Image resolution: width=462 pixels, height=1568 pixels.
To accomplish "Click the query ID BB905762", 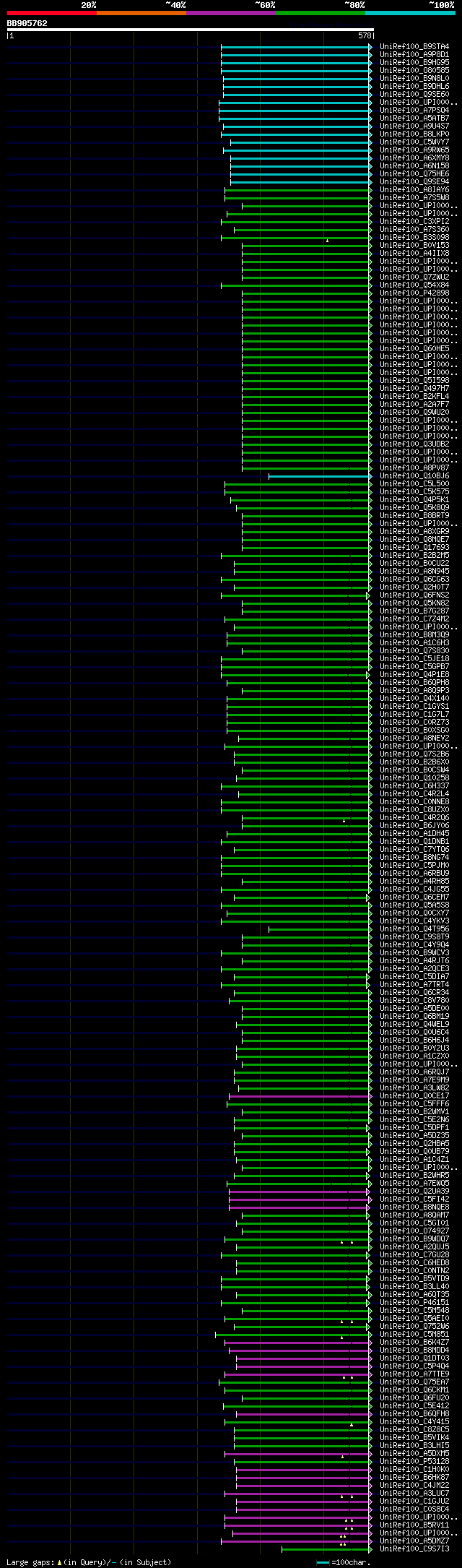I will click(x=27, y=23).
